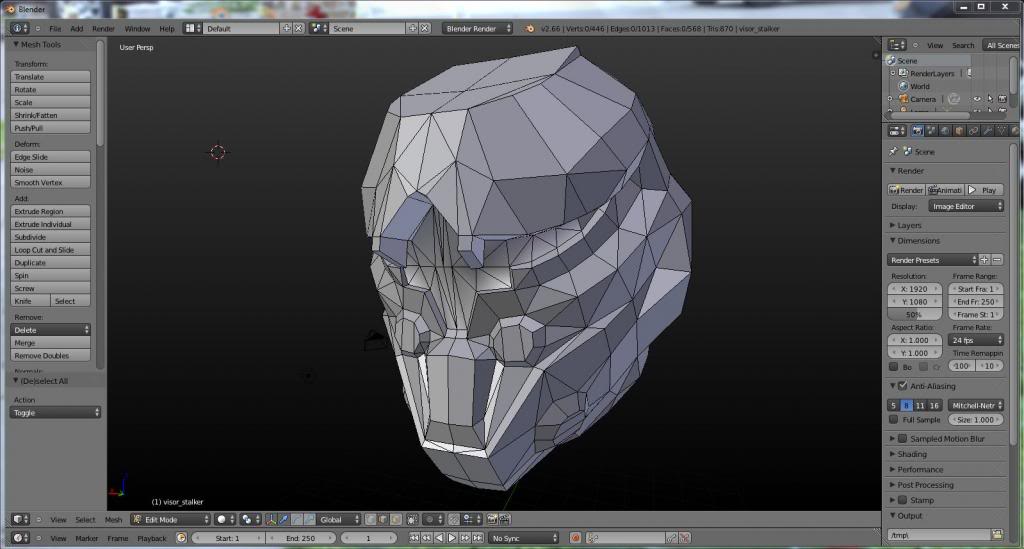Enable the Full Sample checkbox
The width and height of the screenshot is (1024, 549).
(x=894, y=420)
